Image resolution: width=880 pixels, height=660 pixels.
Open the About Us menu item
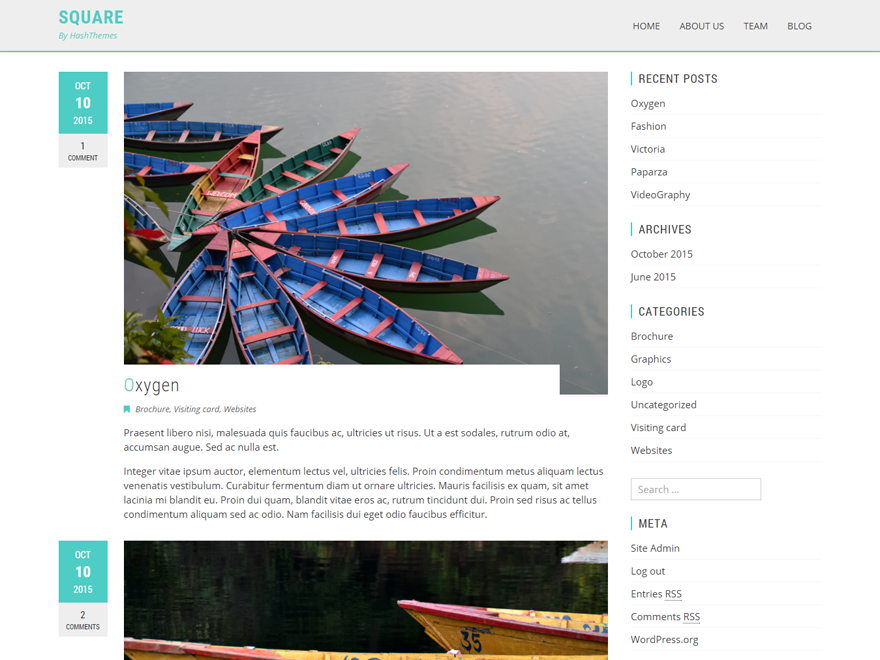click(702, 26)
